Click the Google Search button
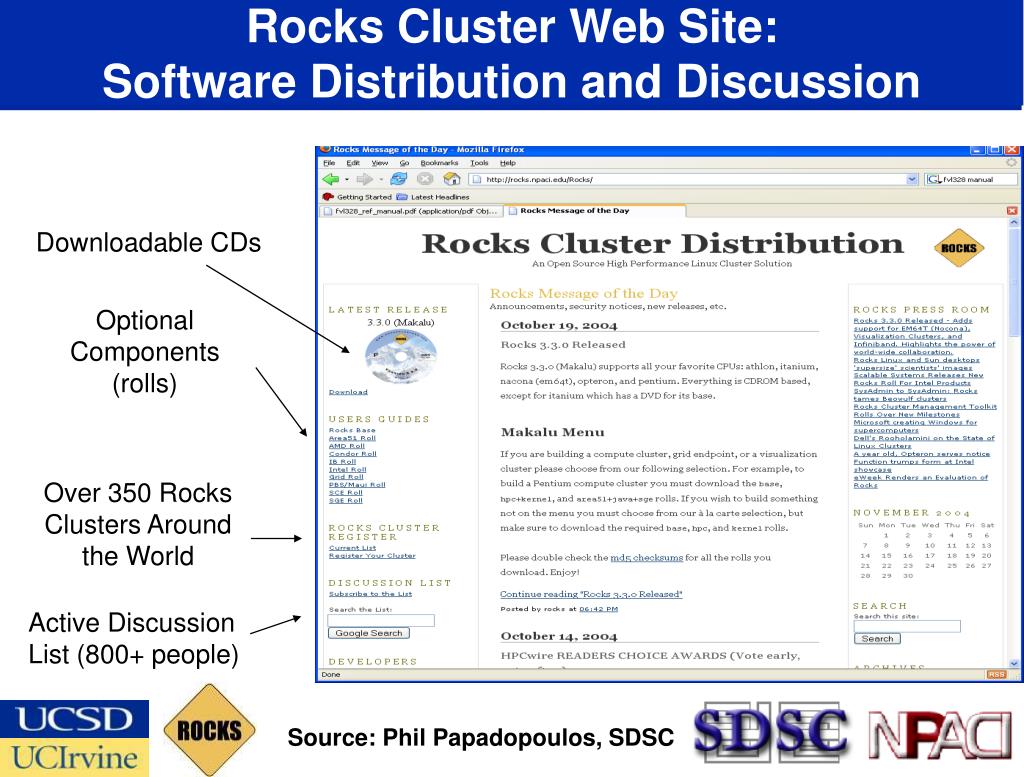 369,633
